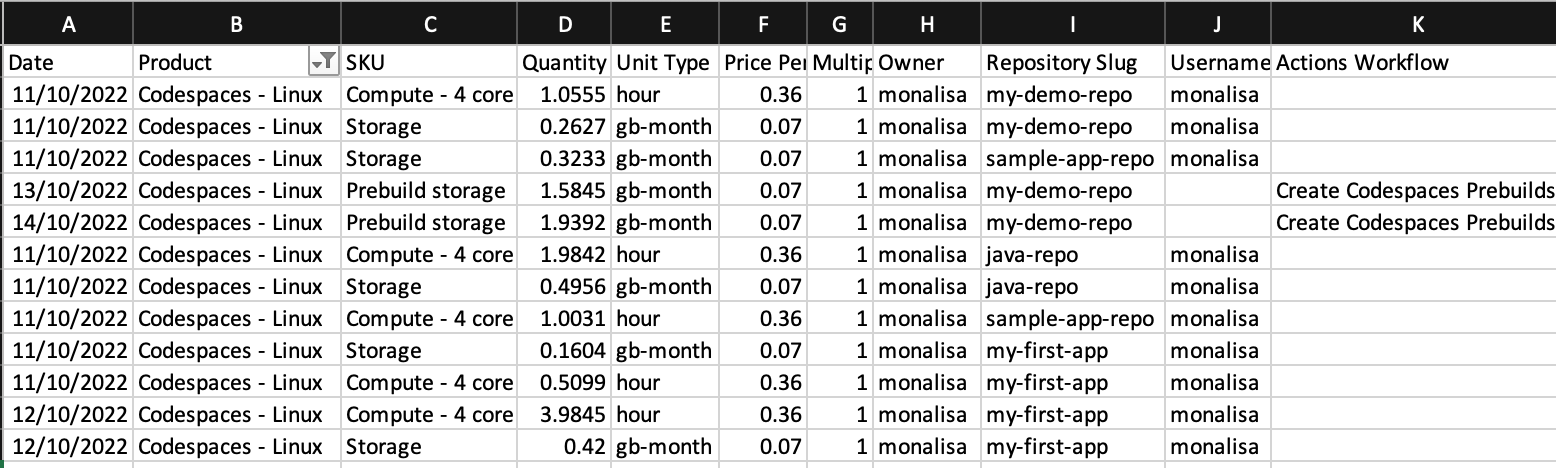Viewport: 1556px width, 468px height.
Task: Click the Unit Type header cell
Action: tap(662, 63)
